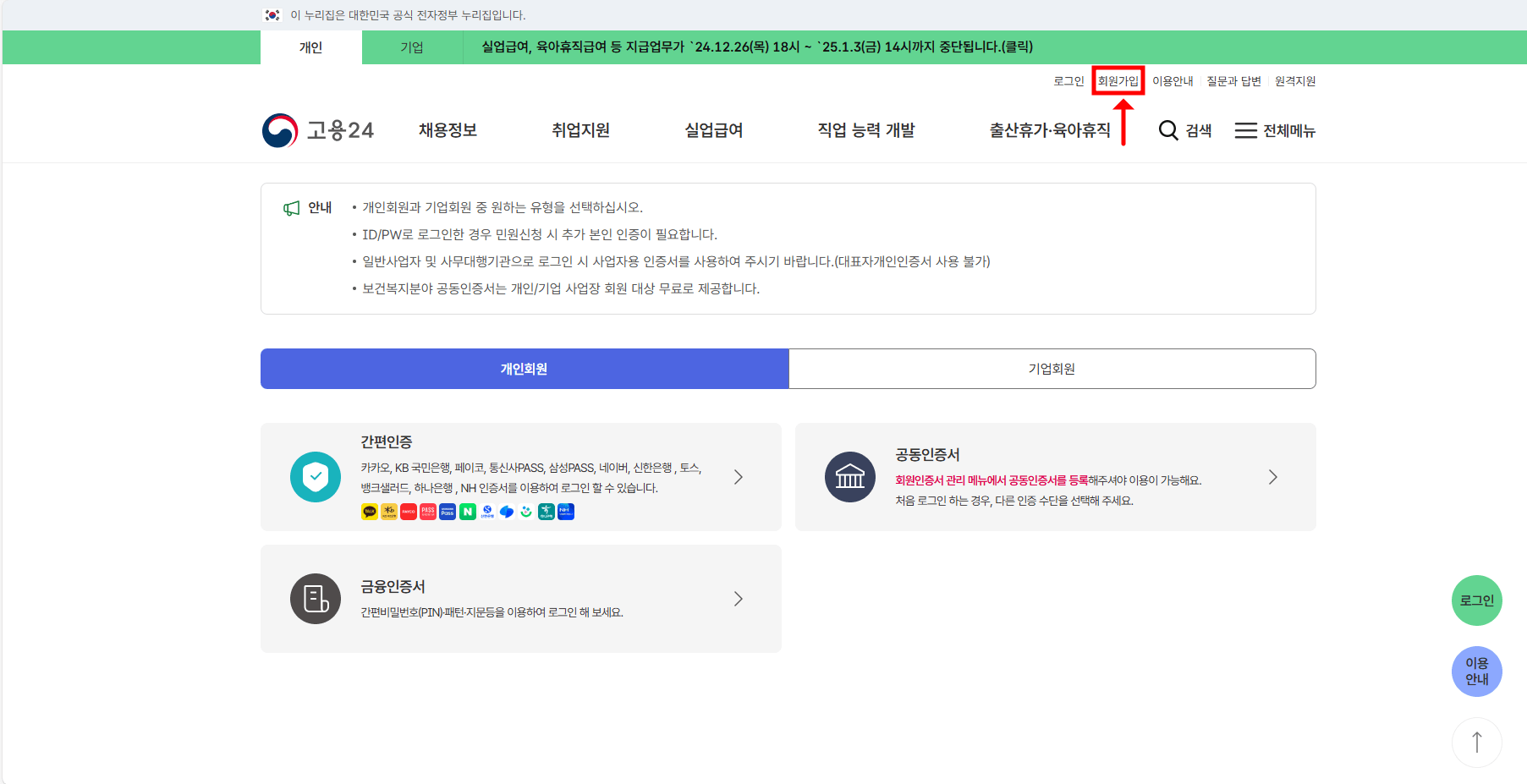Open the search magnifier icon
This screenshot has width=1527, height=784.
coord(1168,130)
